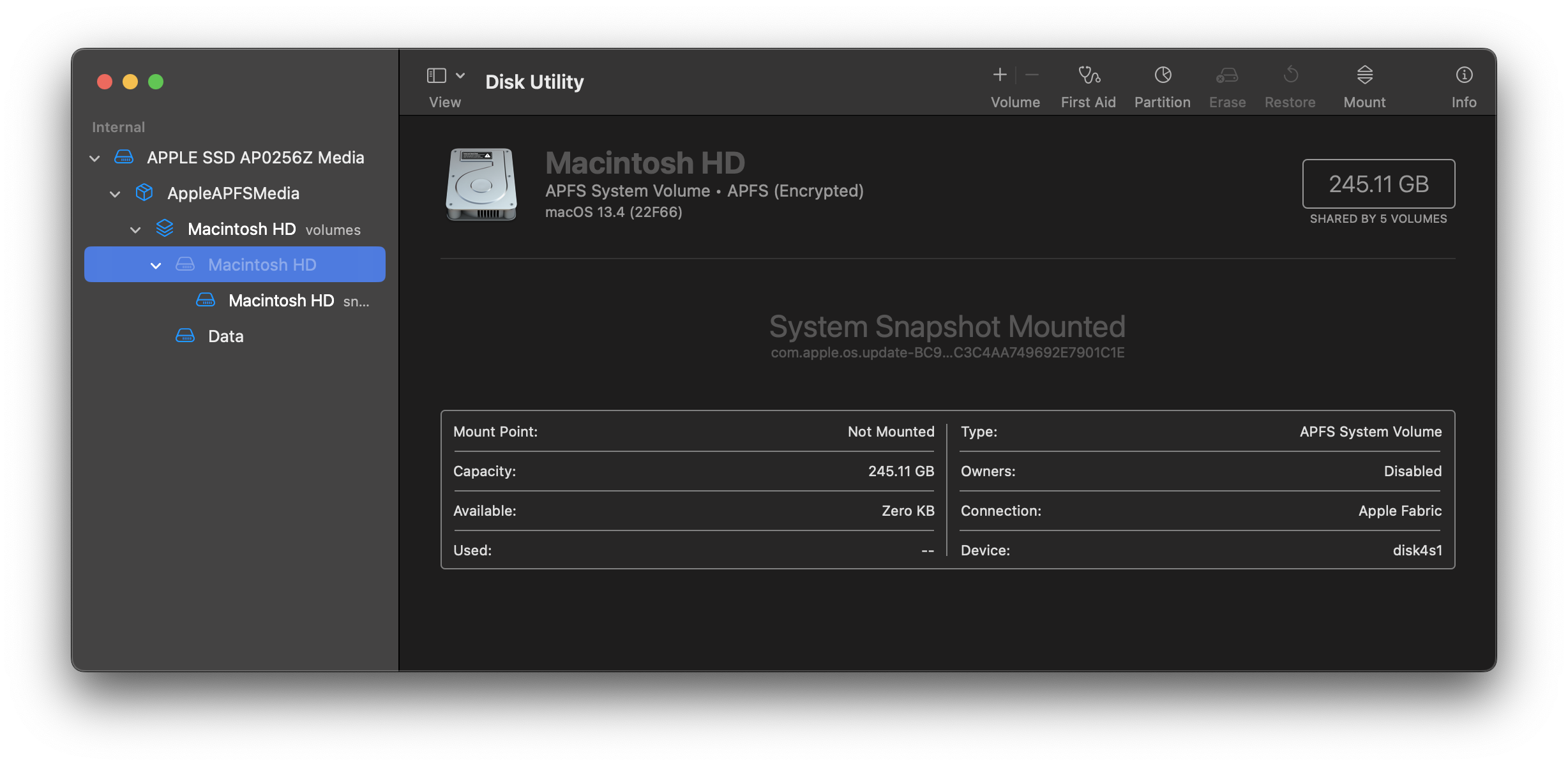Collapse selected Macintosh HD disclosure arrow
The width and height of the screenshot is (1568, 766).
point(156,266)
